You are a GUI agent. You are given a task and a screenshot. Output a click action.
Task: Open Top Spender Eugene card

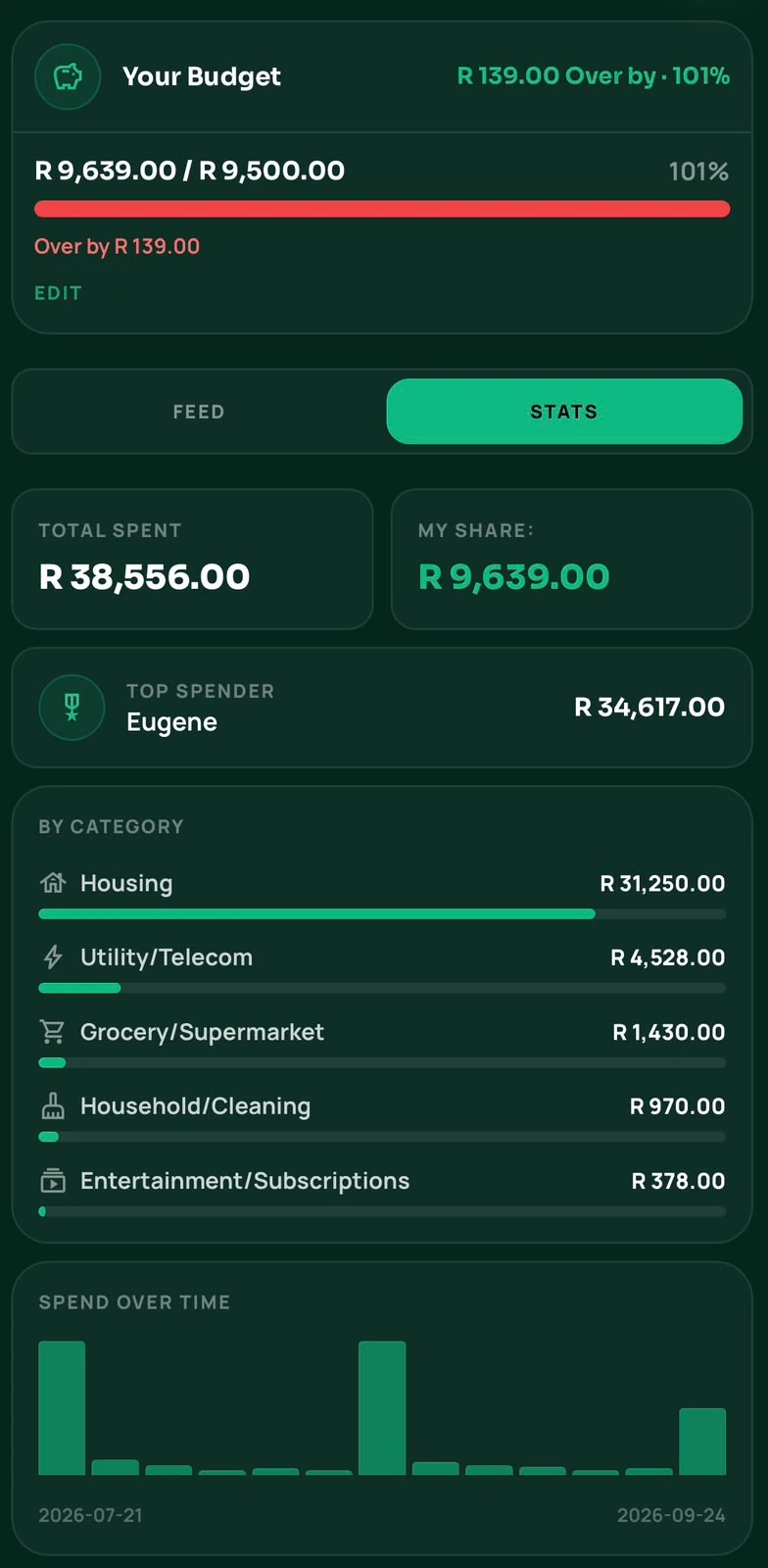pyautogui.click(x=382, y=707)
